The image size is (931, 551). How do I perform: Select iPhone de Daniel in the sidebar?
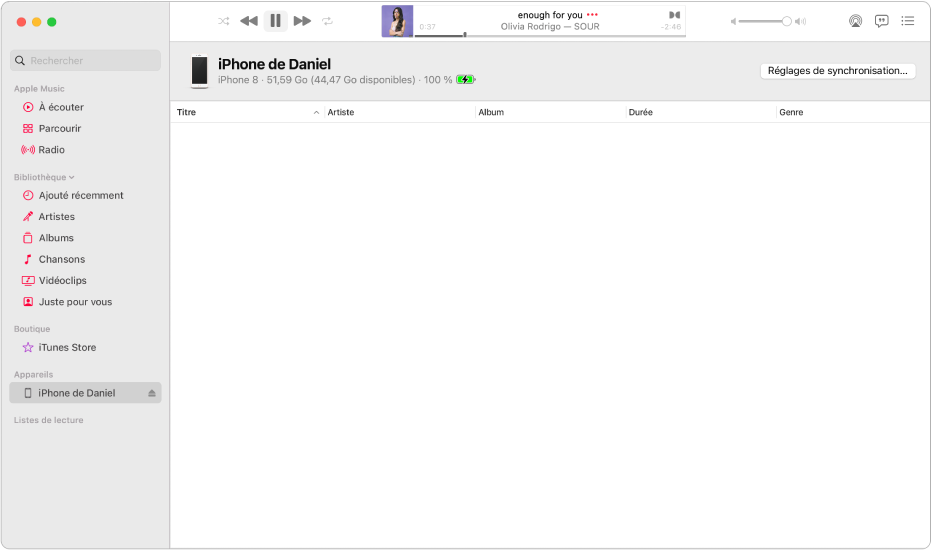[86, 393]
